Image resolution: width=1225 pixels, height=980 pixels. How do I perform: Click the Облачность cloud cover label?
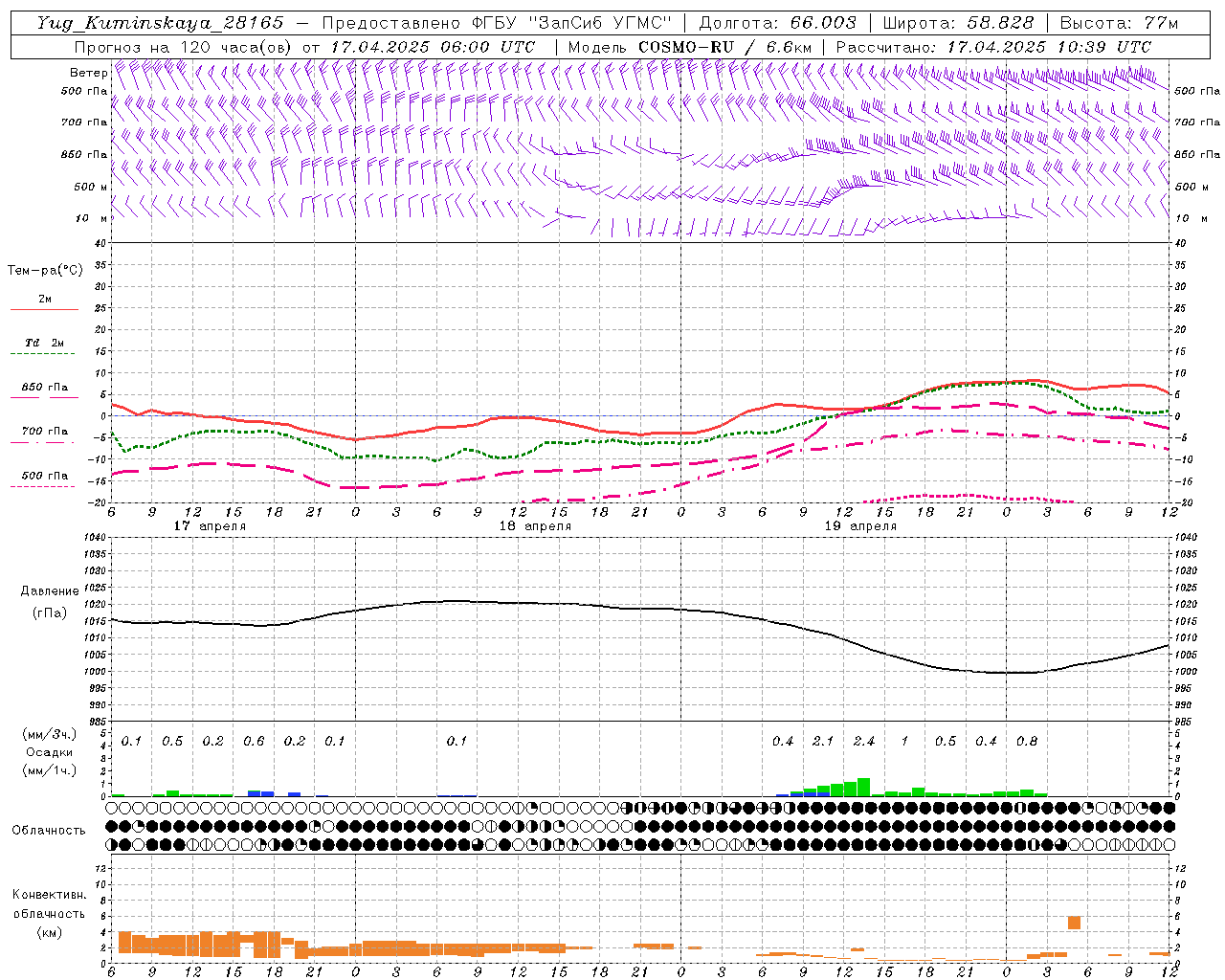(49, 830)
